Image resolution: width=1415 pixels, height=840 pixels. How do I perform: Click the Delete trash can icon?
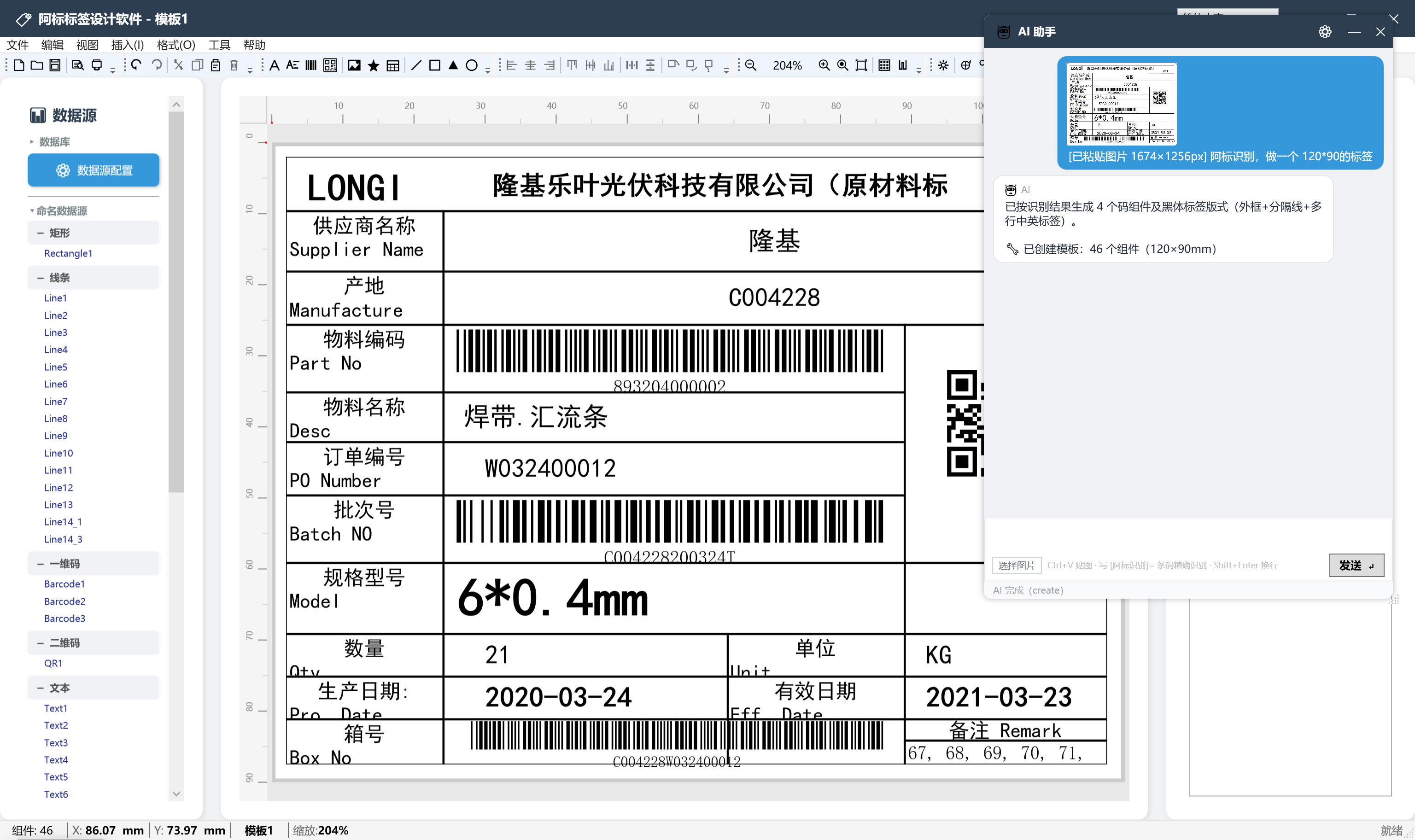click(x=234, y=65)
